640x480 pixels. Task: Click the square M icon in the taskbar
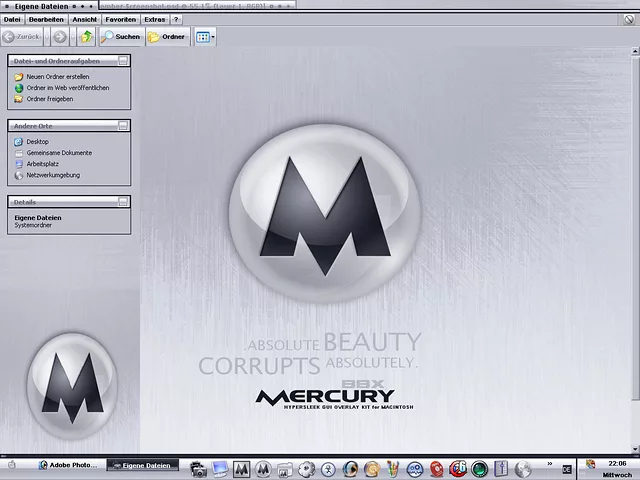[x=242, y=469]
